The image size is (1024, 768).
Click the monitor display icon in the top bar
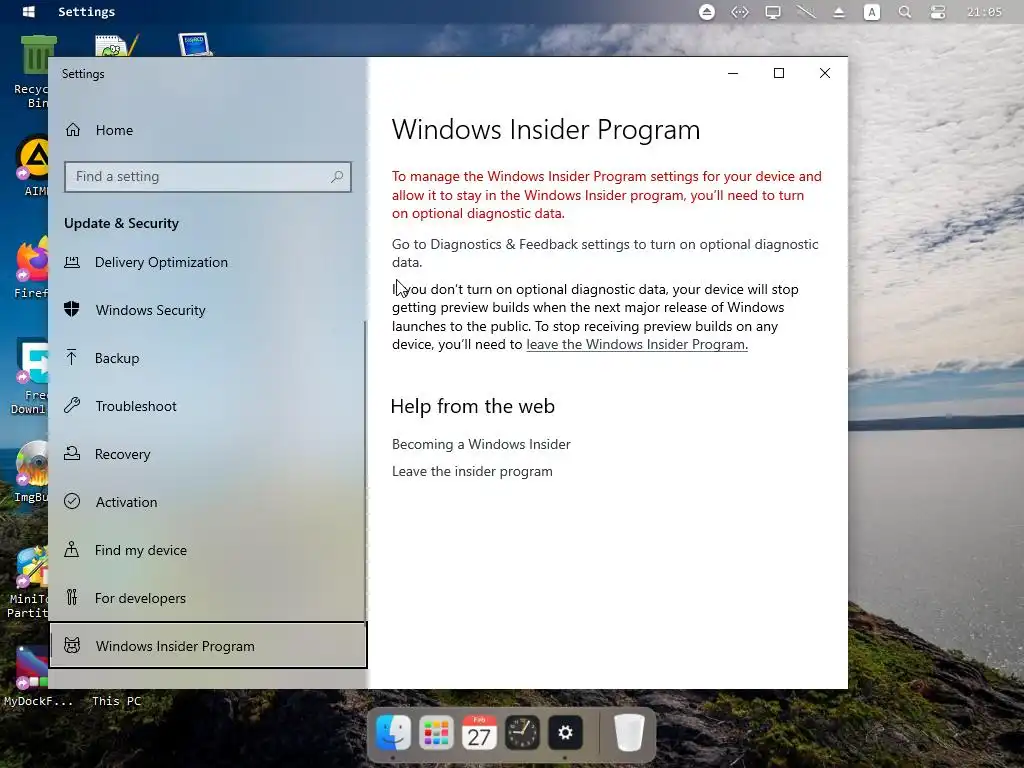pos(773,12)
